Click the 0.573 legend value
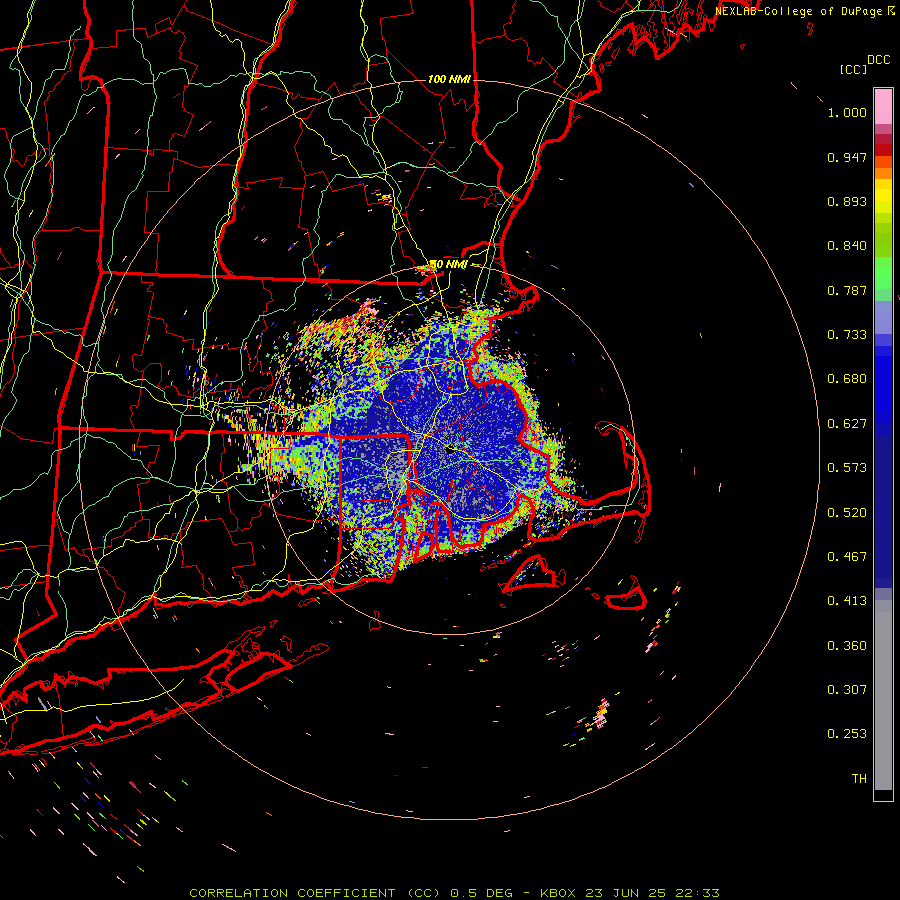Screen dimensions: 900x900 pyautogui.click(x=847, y=468)
